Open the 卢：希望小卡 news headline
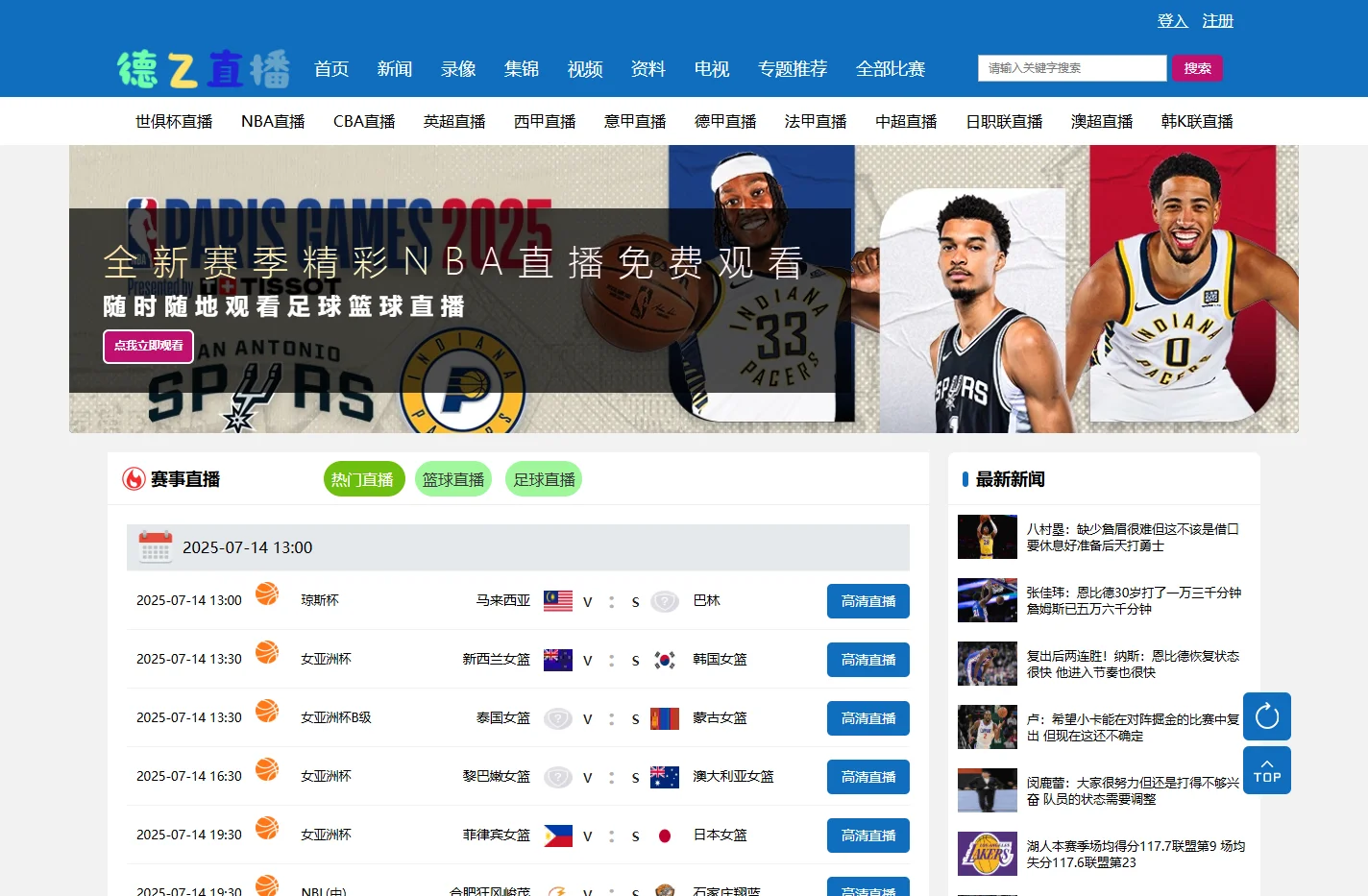The width and height of the screenshot is (1368, 896). click(x=1134, y=727)
